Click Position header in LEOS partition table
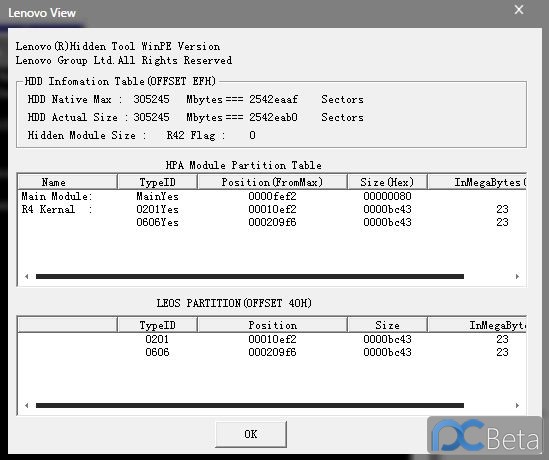Screen dimensions: 549x460 tap(272, 325)
